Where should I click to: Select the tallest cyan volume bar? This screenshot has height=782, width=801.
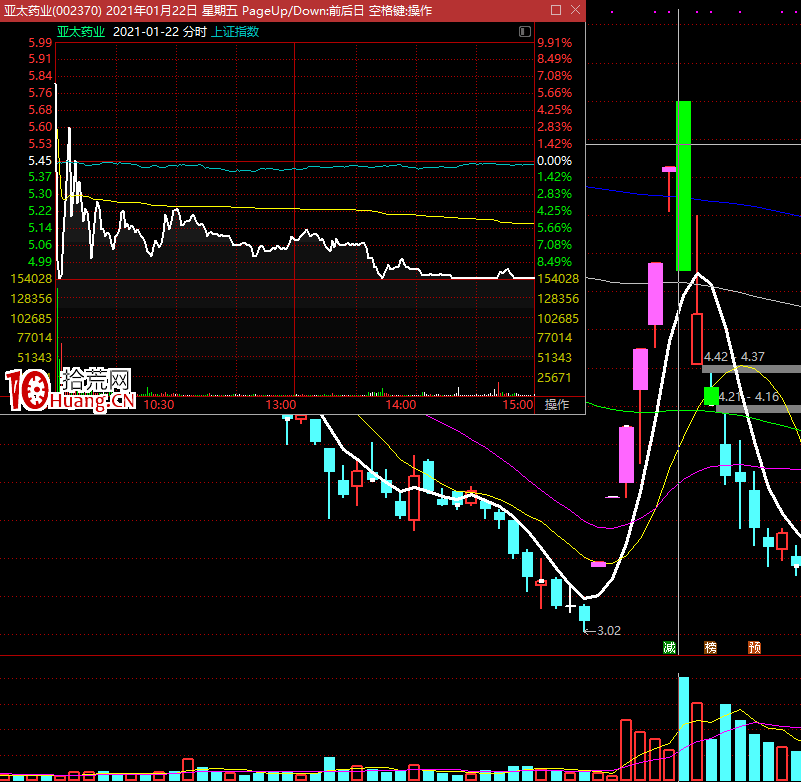[684, 729]
